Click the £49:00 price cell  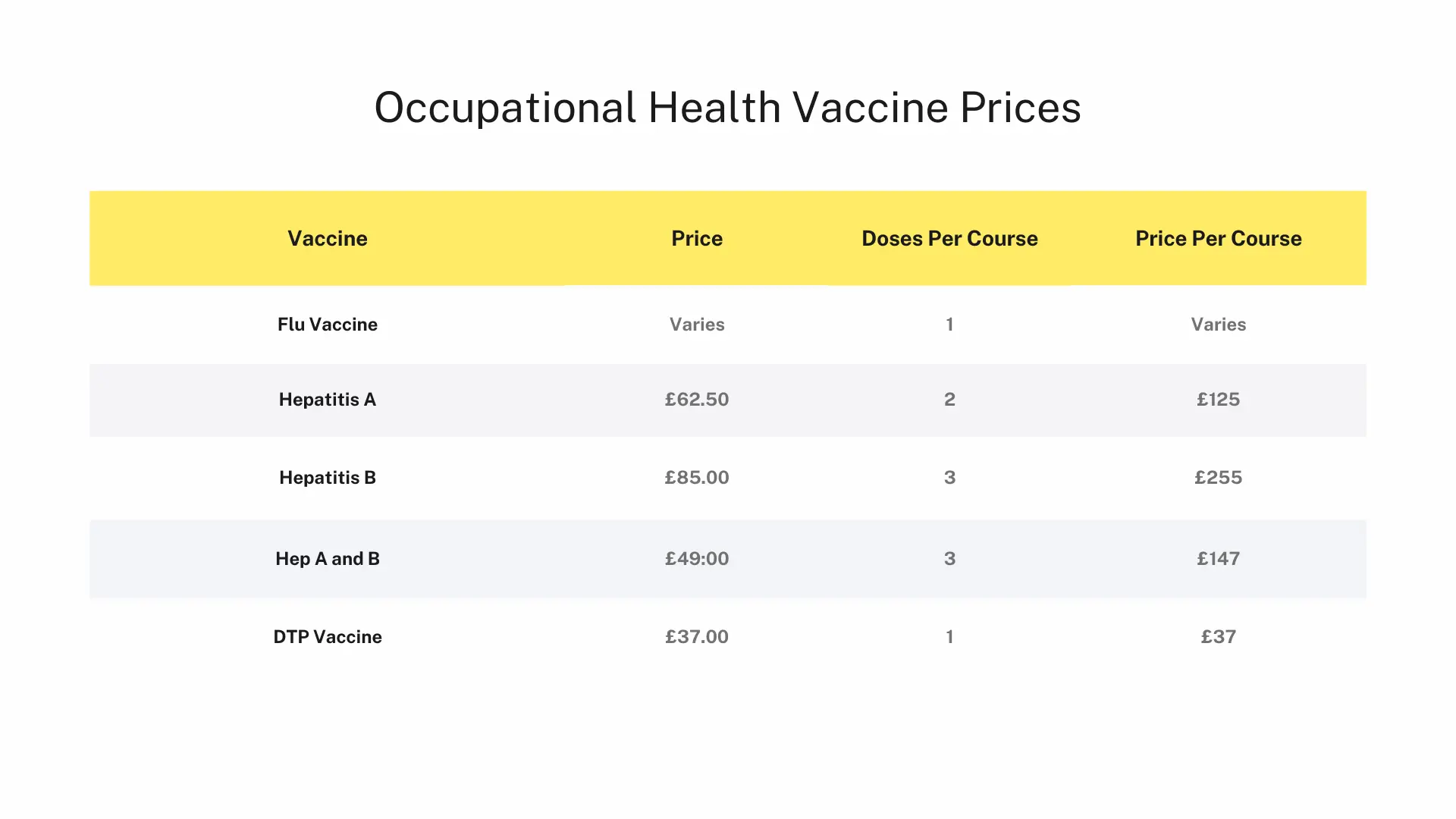point(696,559)
